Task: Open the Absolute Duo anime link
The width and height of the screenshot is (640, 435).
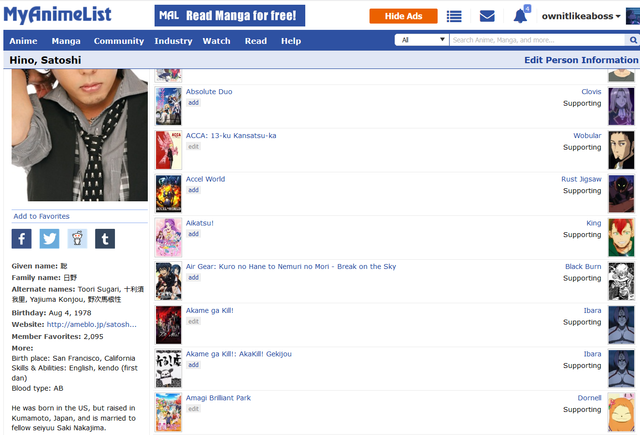Action: click(209, 92)
